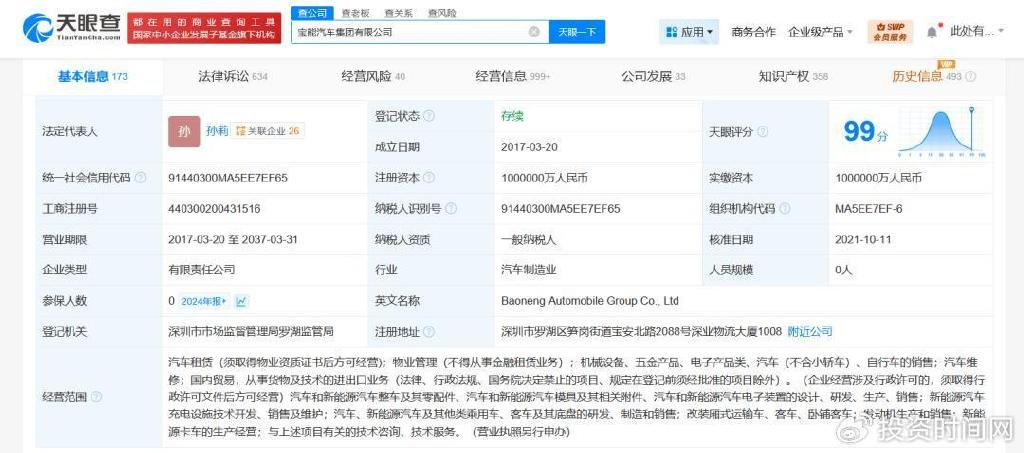Open the 商务合作 link
1024x453 pixels.
pos(753,31)
